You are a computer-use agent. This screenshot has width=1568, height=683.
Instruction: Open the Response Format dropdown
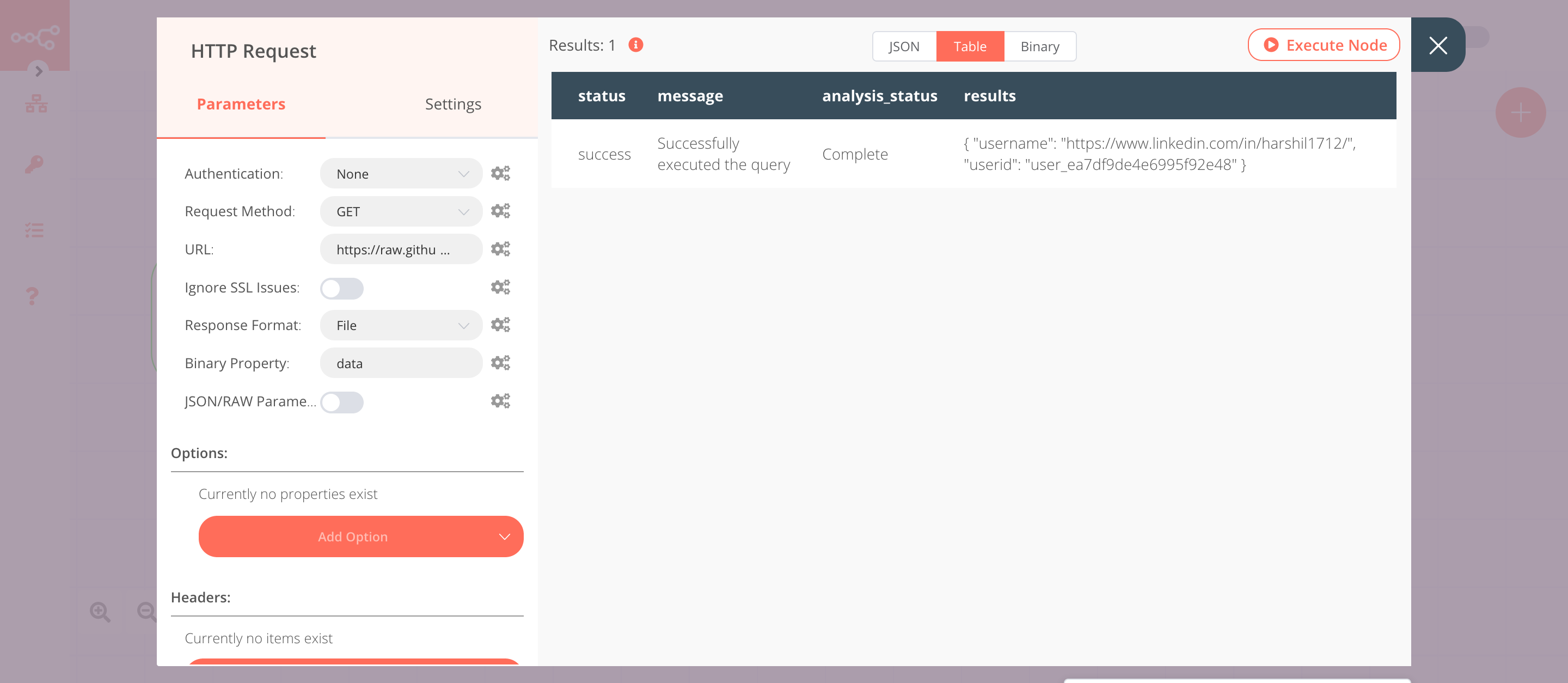(401, 325)
